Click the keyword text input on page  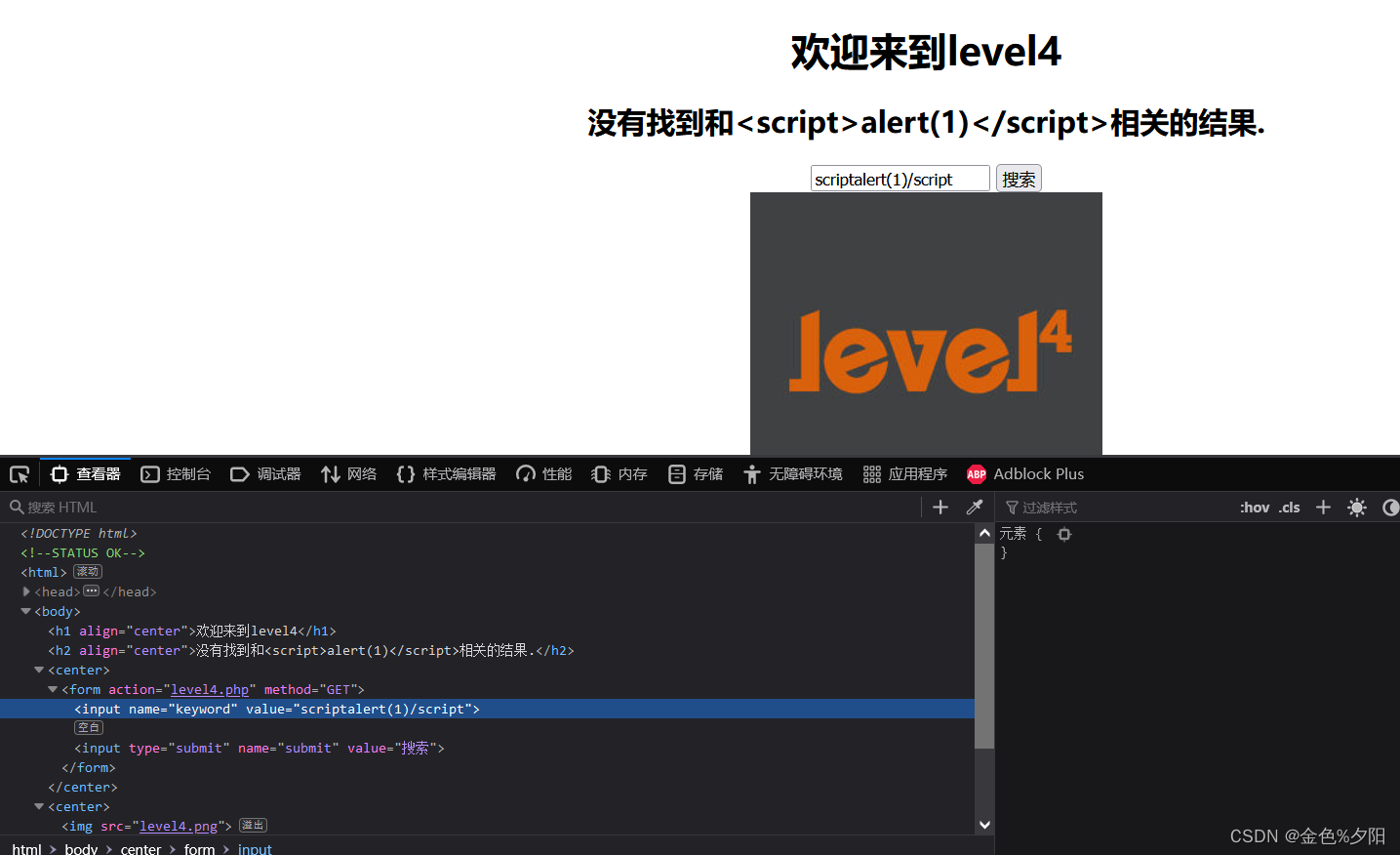coord(900,179)
